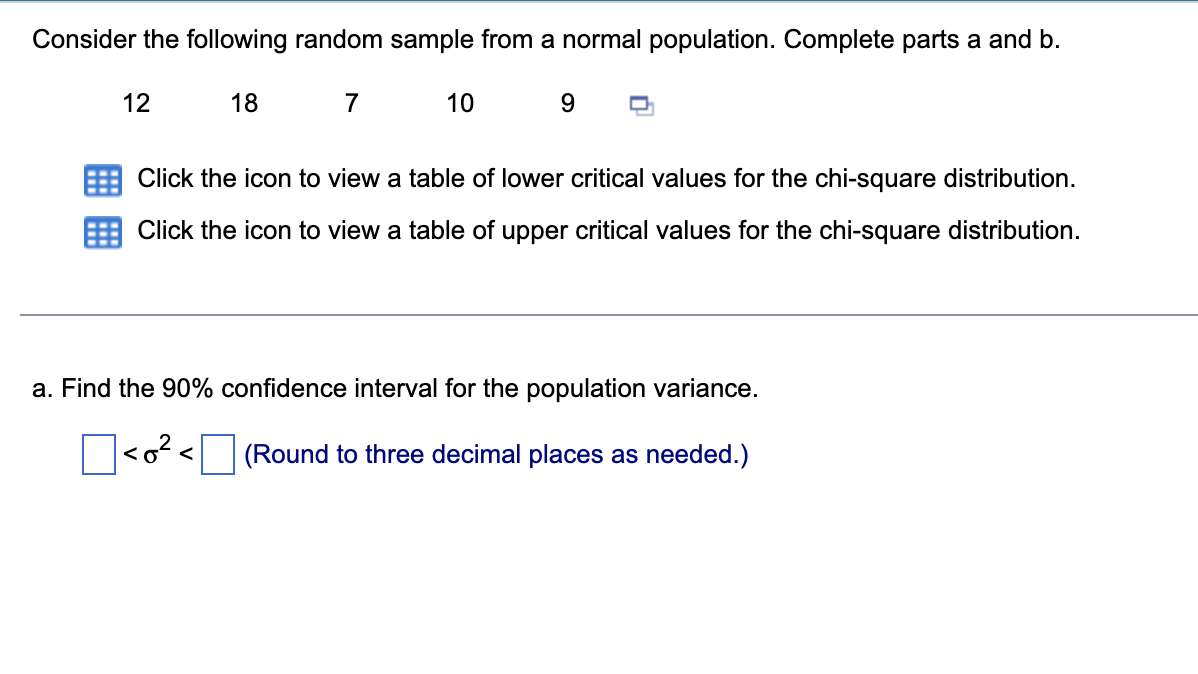View the upper chi-square table via its grid icon
The width and height of the screenshot is (1198, 674).
pyautogui.click(x=101, y=230)
